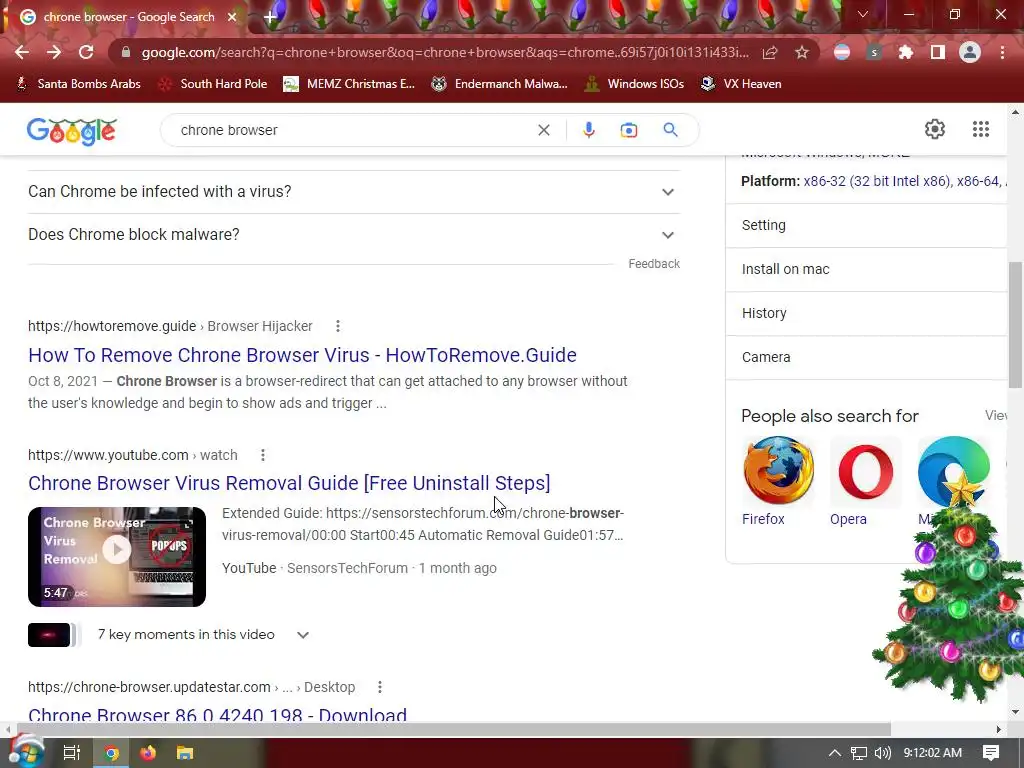Open Santa Bombs Arabs bookmark
Viewport: 1024px width, 768px height.
tap(78, 84)
